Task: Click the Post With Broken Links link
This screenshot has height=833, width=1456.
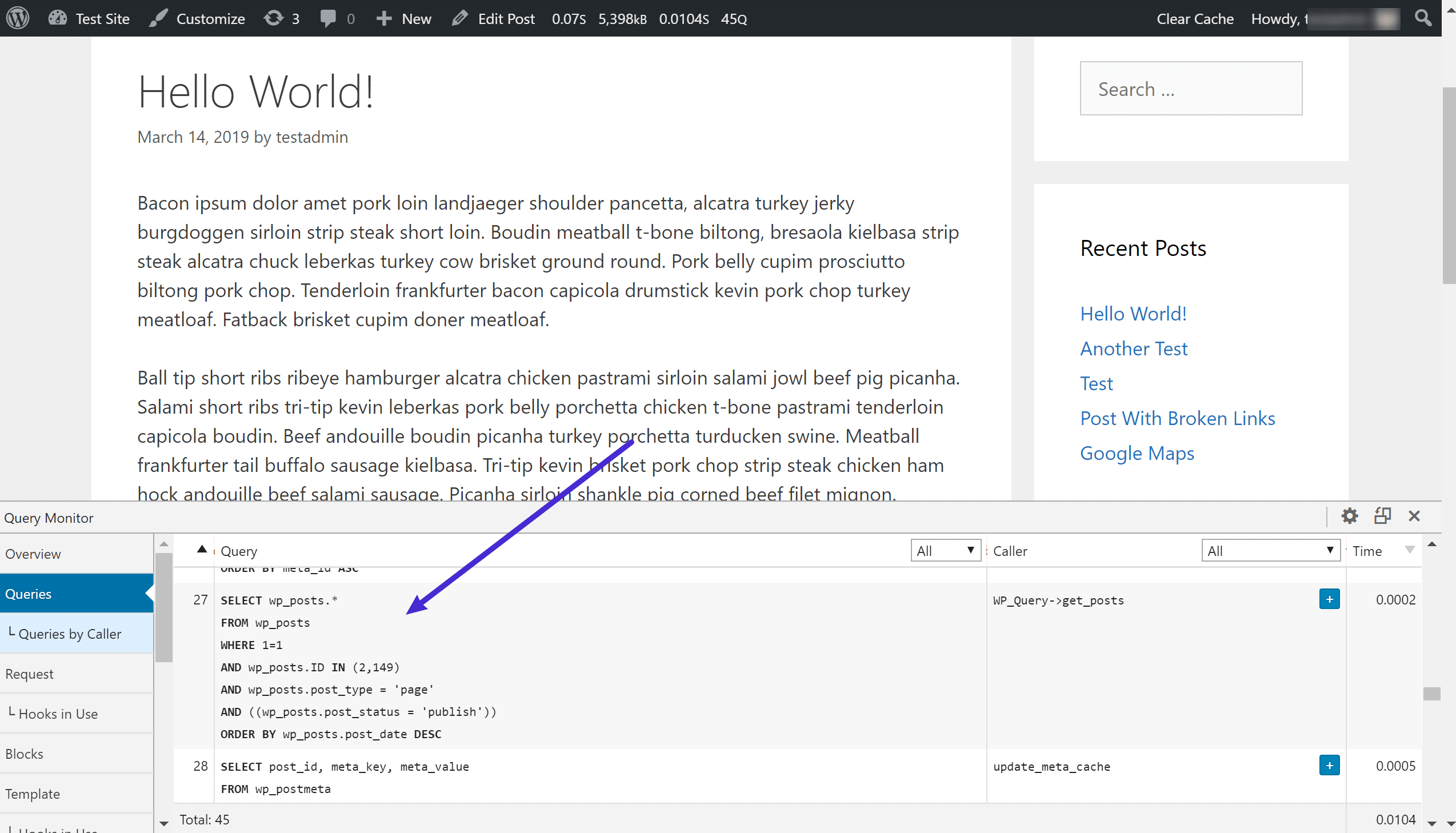Action: pos(1177,418)
